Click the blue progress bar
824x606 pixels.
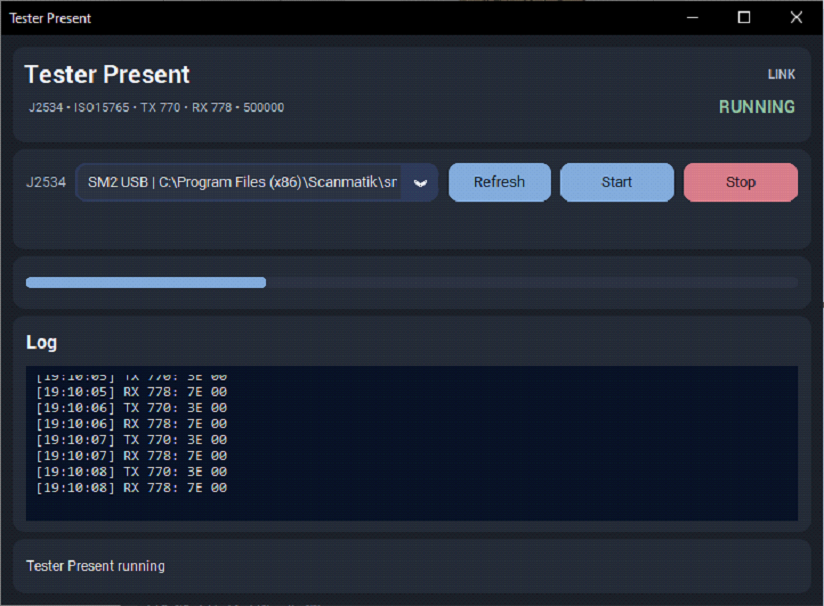click(x=146, y=283)
